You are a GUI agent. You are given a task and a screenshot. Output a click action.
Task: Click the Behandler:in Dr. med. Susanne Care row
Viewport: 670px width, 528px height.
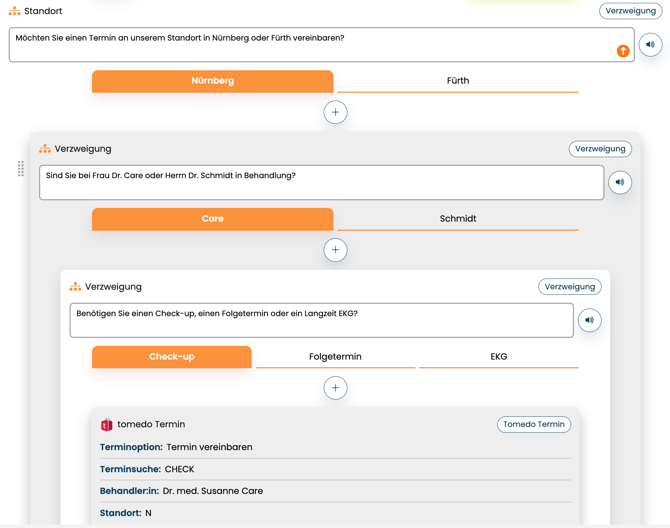pyautogui.click(x=335, y=491)
